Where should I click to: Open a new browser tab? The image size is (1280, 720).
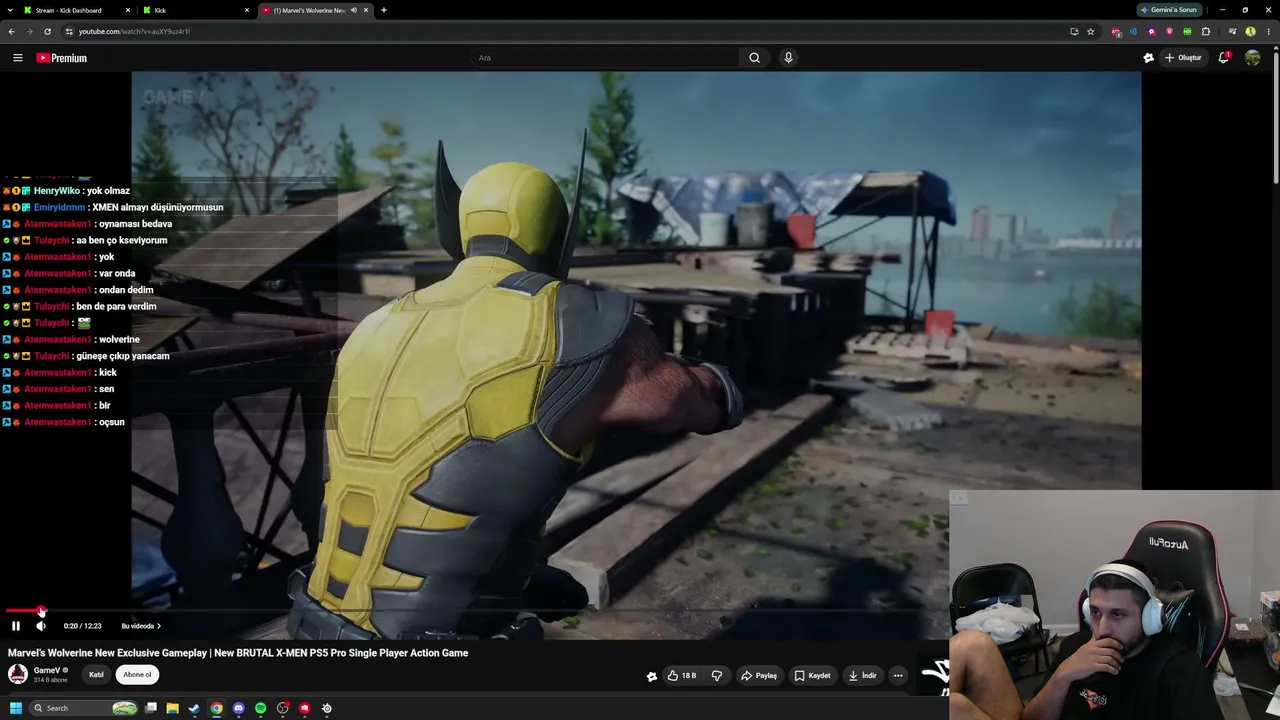pyautogui.click(x=384, y=10)
